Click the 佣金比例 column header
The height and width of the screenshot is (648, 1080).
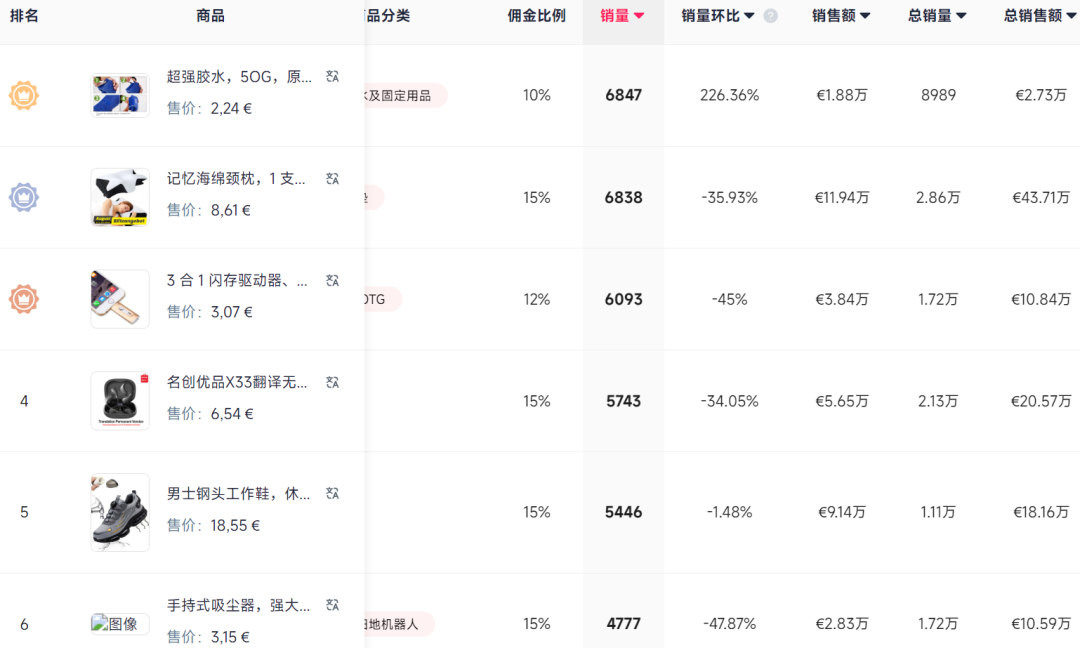536,16
